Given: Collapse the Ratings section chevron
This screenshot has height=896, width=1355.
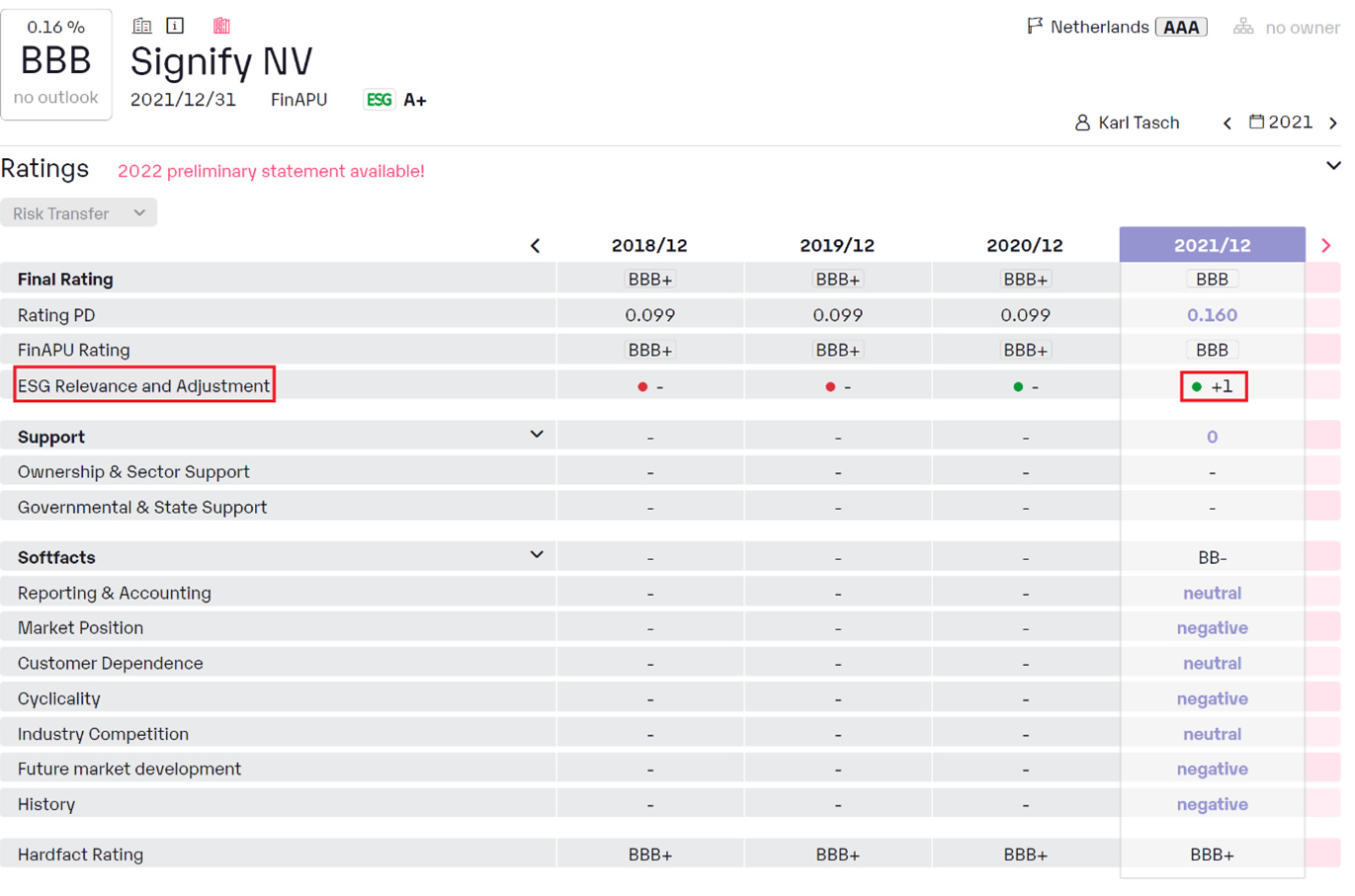Looking at the screenshot, I should [1333, 166].
